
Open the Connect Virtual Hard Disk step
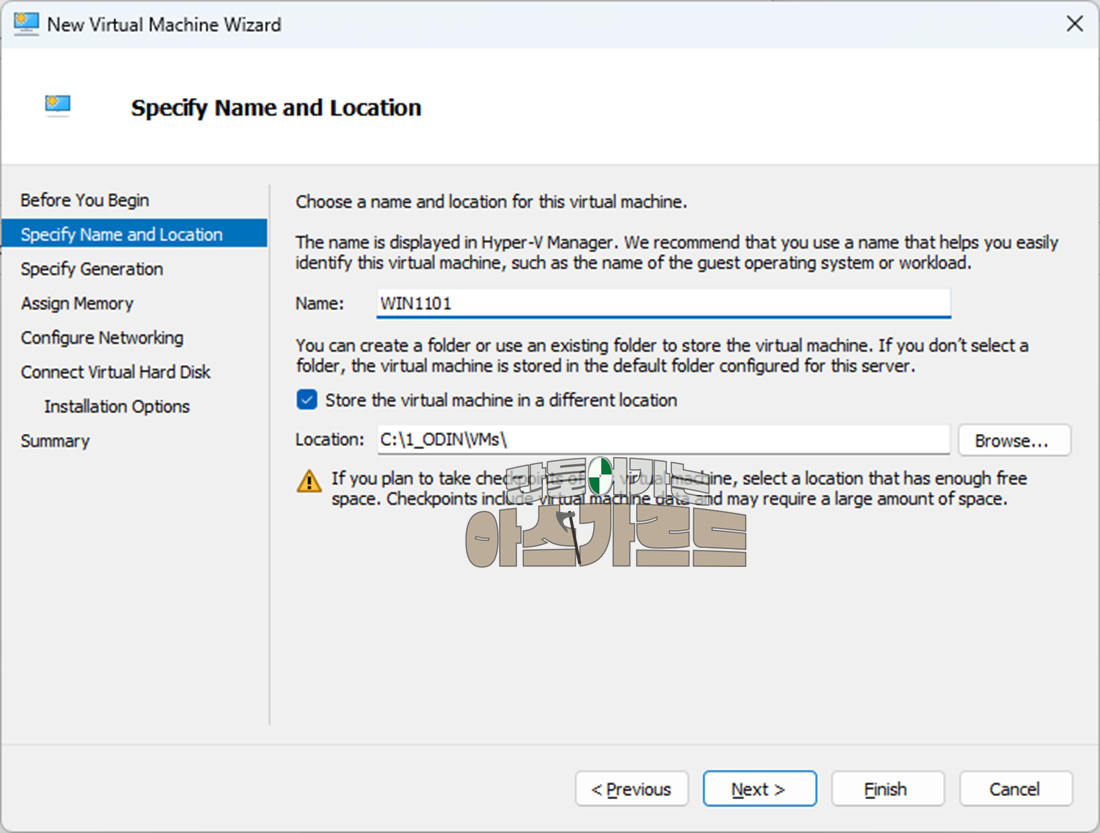(x=116, y=372)
